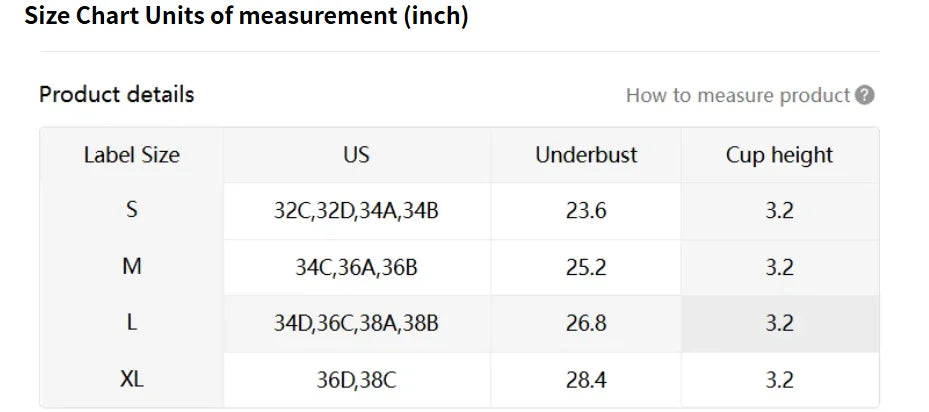Select the M label size cell

coord(132,267)
